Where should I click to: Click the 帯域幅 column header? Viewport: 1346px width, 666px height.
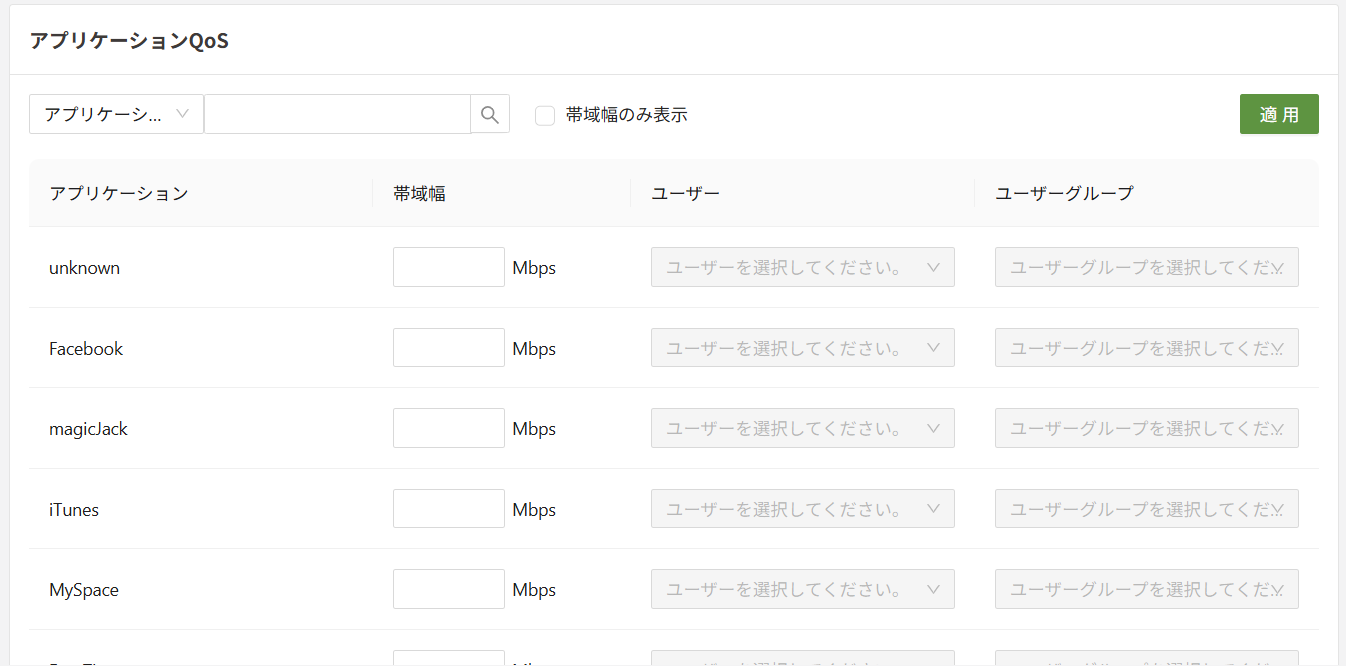[x=420, y=193]
